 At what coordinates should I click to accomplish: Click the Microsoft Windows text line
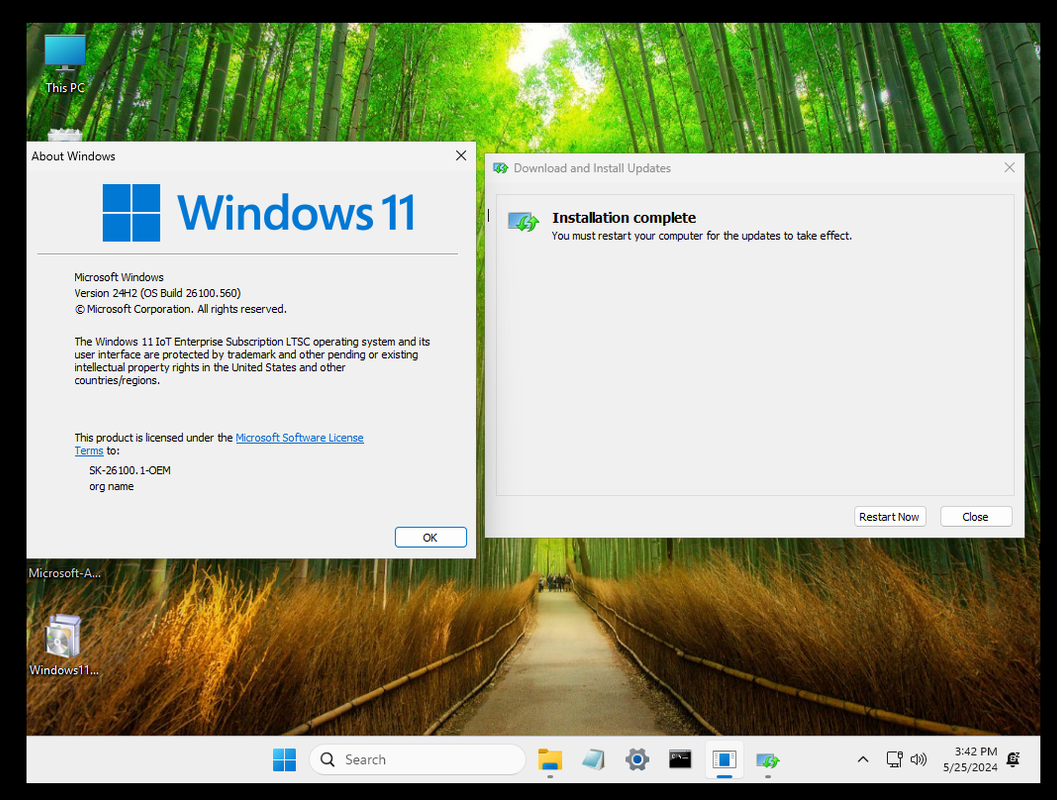119,277
